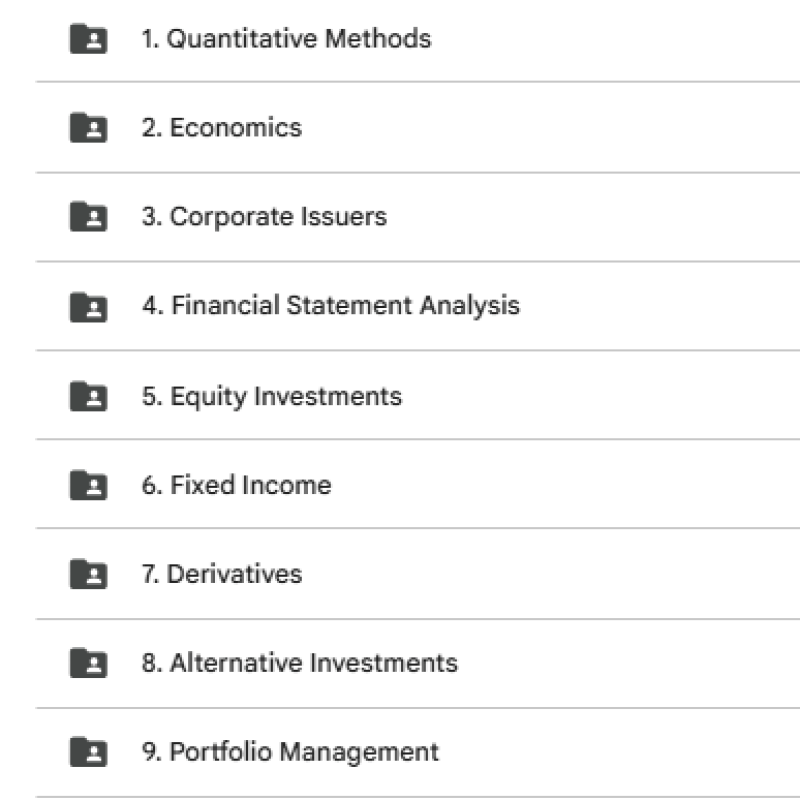Select the "5. Equity Investments" folder name
800x800 pixels.
271,396
